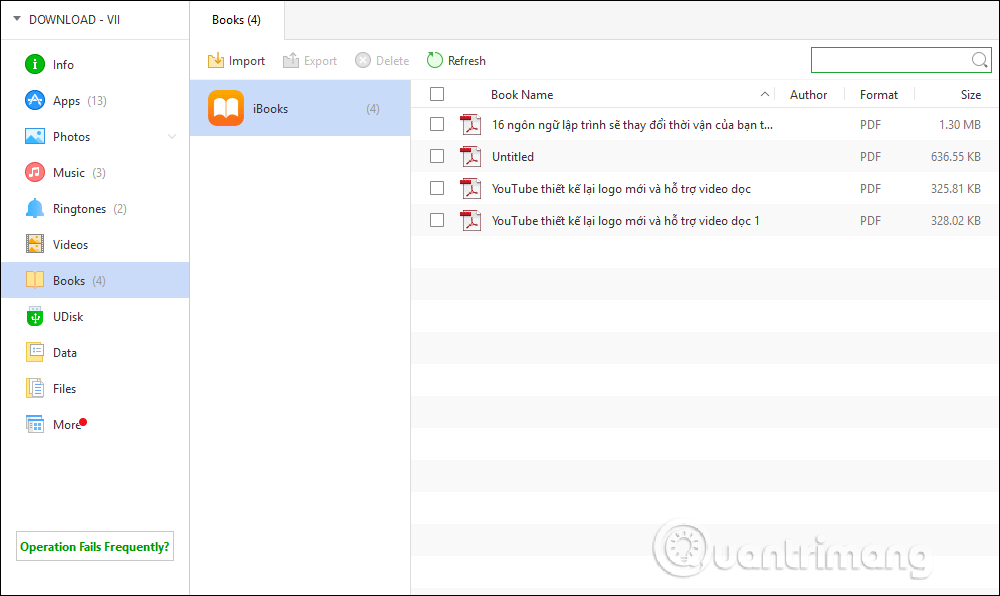Toggle the select-all checkbox in the header
1000x596 pixels.
(437, 94)
